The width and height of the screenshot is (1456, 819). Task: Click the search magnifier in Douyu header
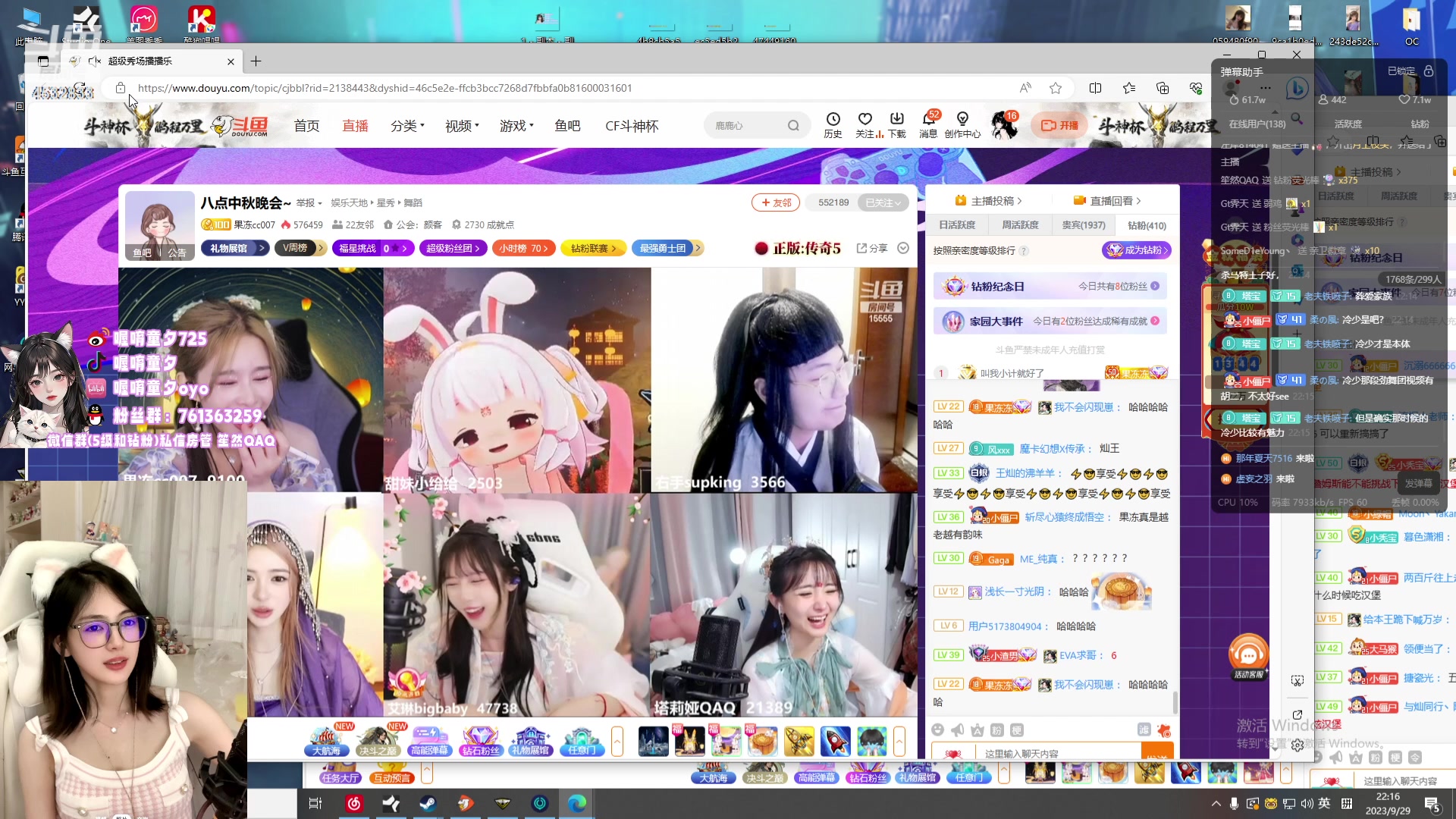coord(793,126)
